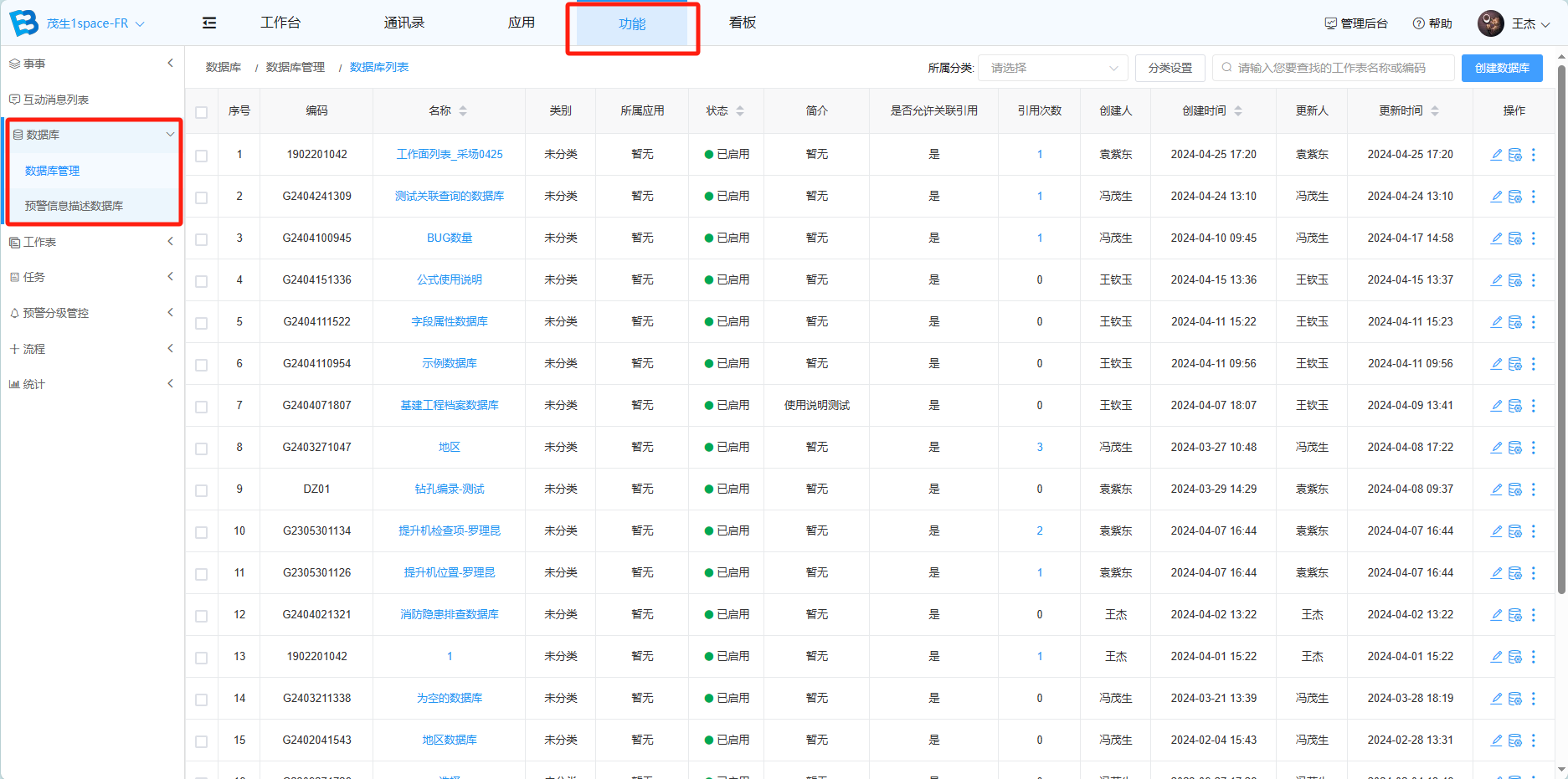Open the 基建工程档案数据库 link
Screen dimensions: 1568x779
(449, 406)
